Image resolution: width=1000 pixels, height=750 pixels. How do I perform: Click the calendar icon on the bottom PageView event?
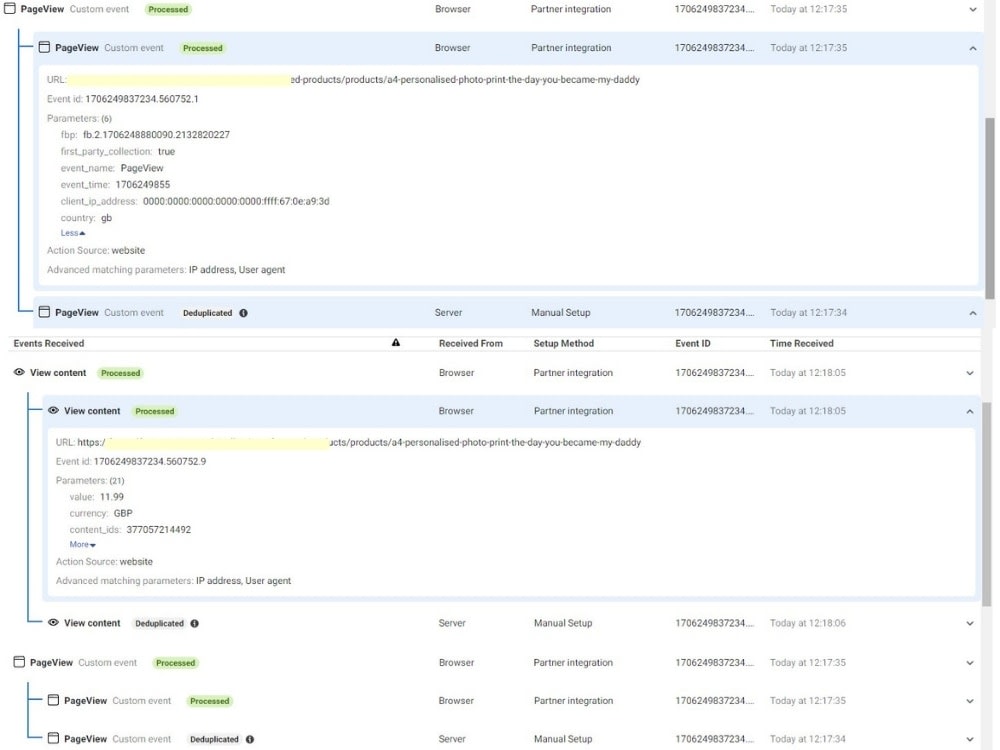19,662
